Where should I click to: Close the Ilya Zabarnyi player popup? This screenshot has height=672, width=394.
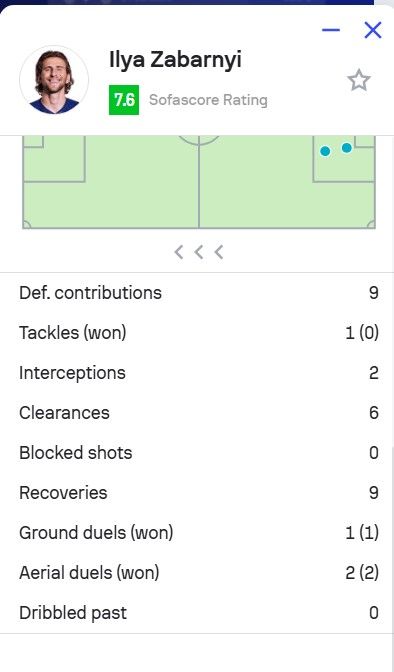(373, 30)
